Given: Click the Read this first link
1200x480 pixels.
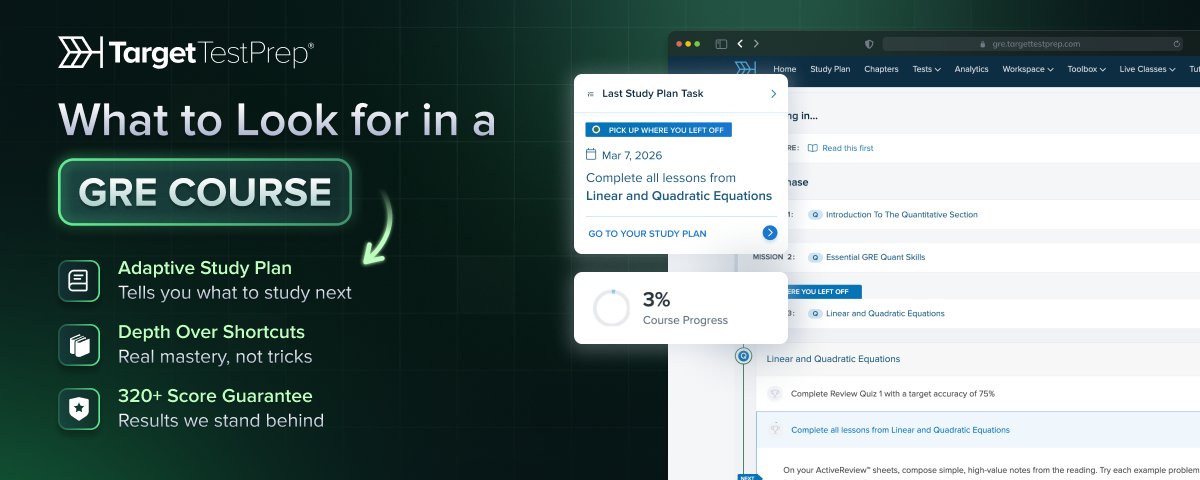Looking at the screenshot, I should [847, 148].
